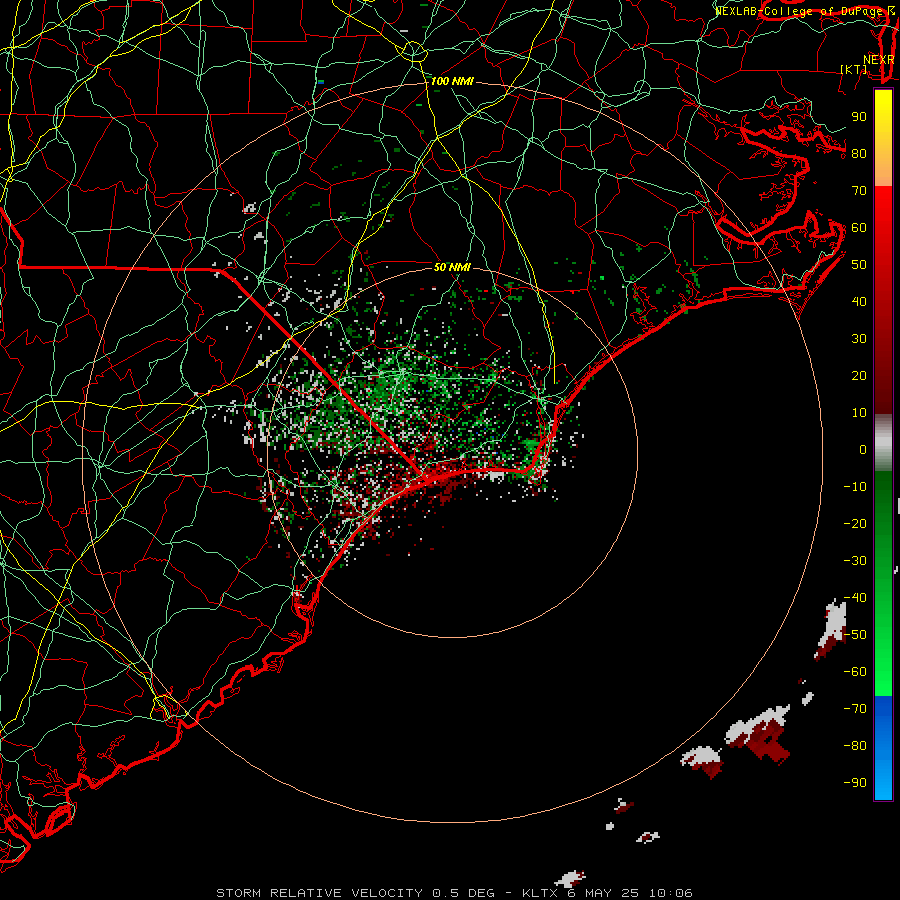Viewport: 900px width, 900px height.
Task: Click the -70 value on the velocity scale
Action: click(855, 709)
